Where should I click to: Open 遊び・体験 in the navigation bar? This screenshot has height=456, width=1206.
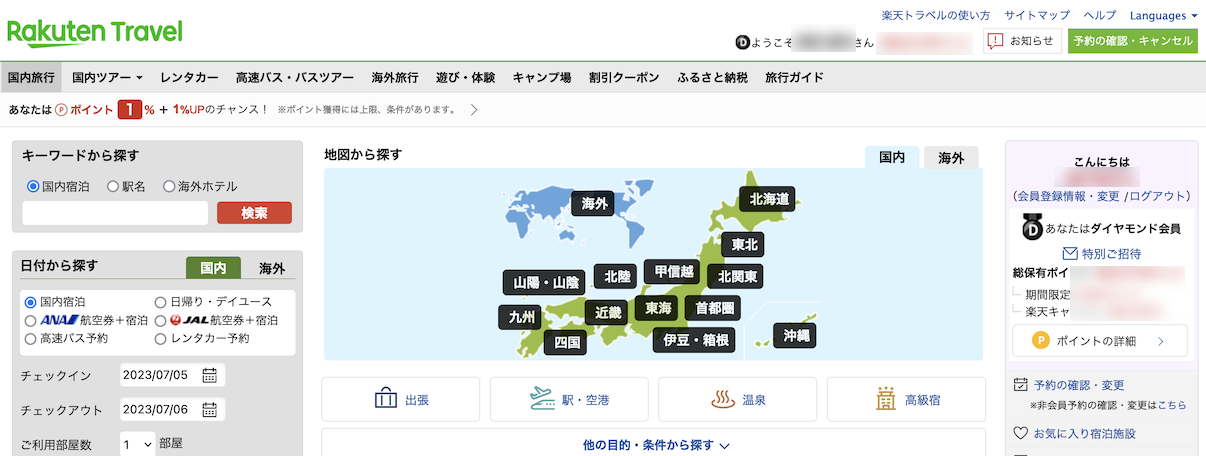tap(465, 77)
